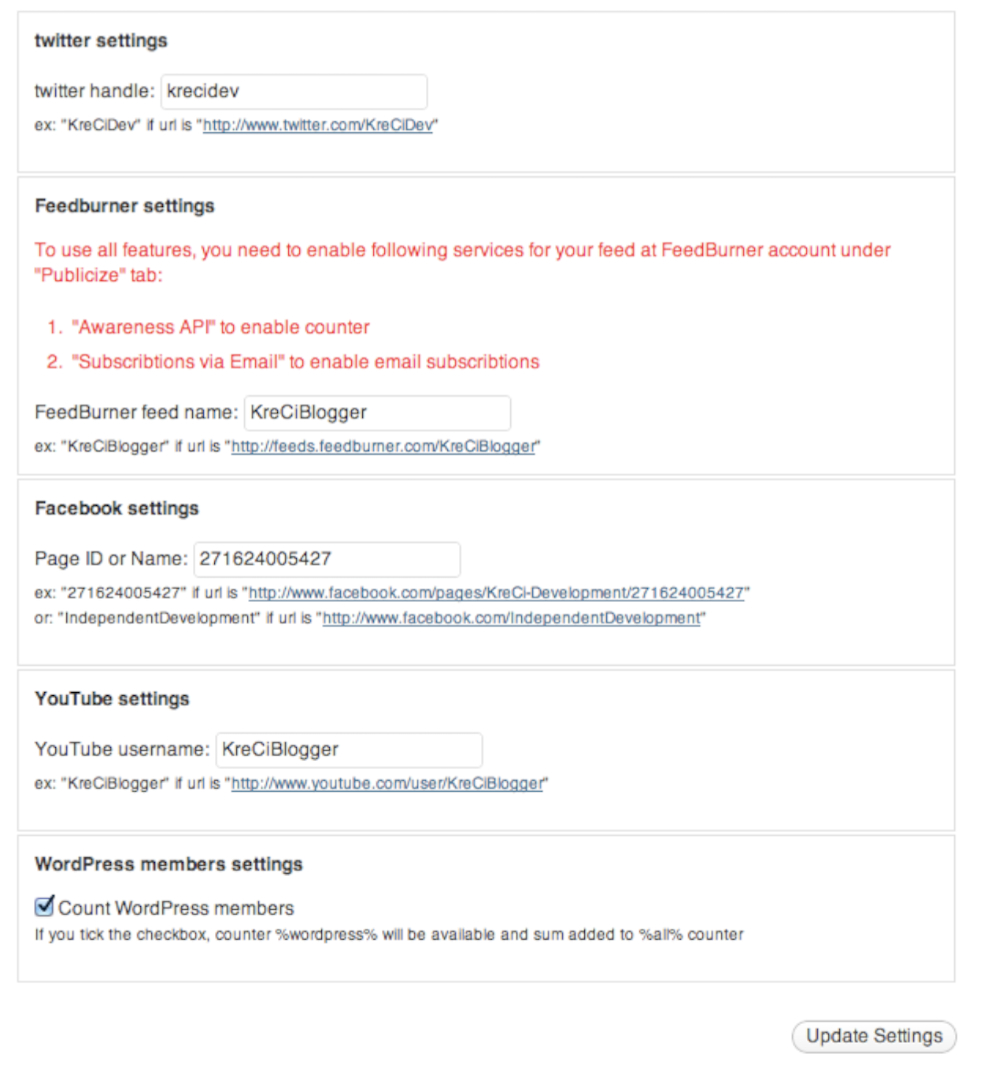Screen dimensions: 983x1080
Task: Open the feeds.feedburner.com/KreCiBlogger link
Action: point(384,447)
